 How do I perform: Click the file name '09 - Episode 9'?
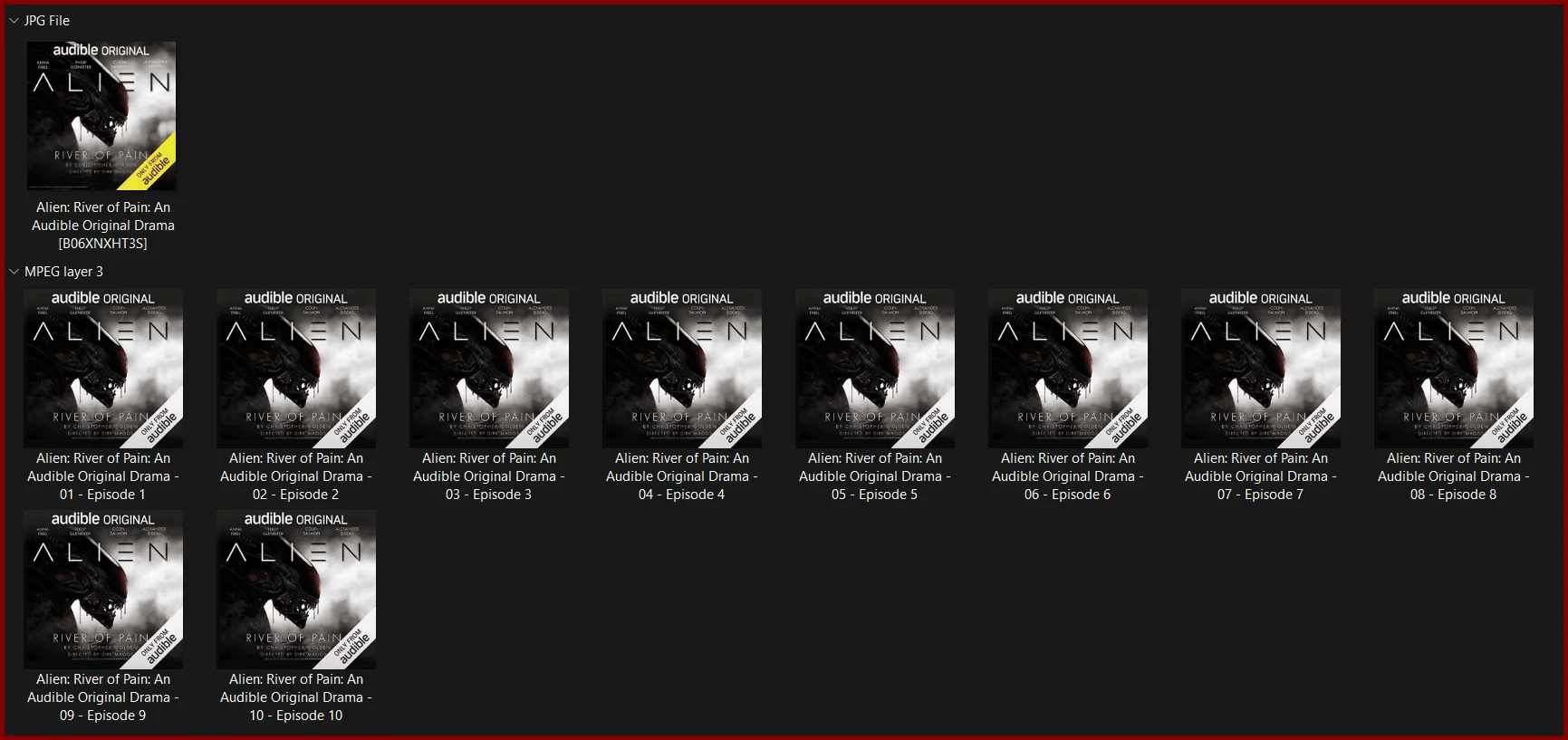103,697
